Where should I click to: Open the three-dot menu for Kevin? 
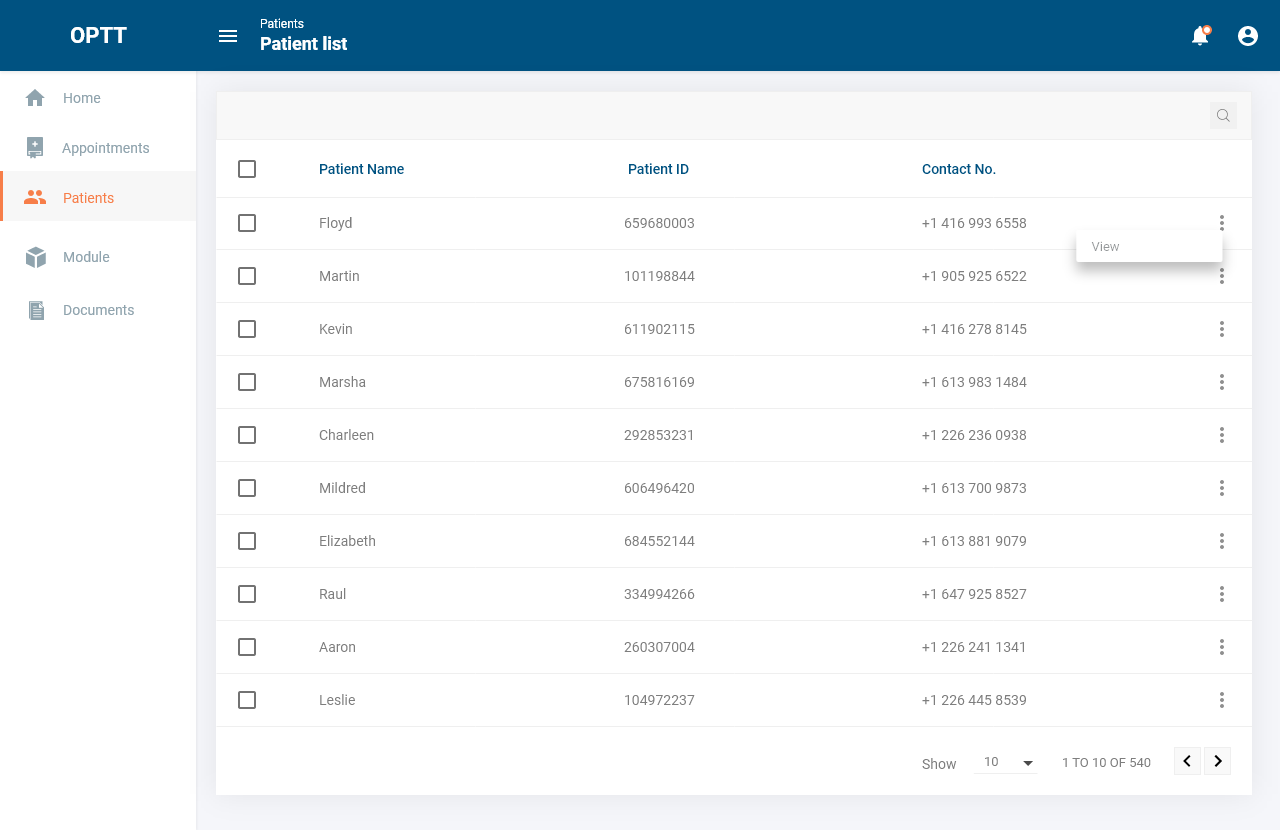pos(1222,329)
